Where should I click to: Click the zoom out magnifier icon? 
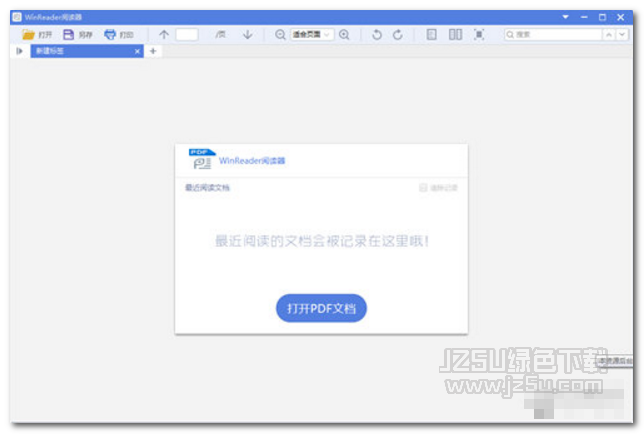pyautogui.click(x=280, y=34)
